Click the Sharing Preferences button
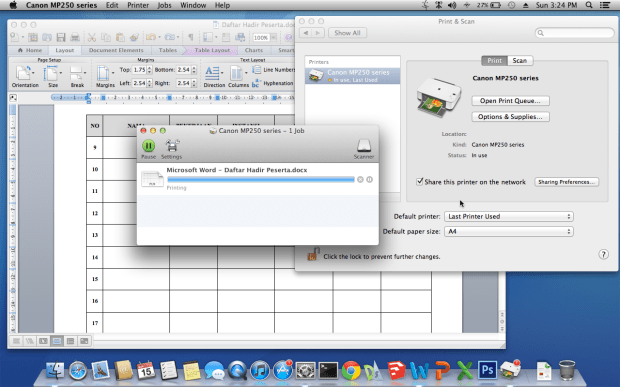The image size is (620, 387). (567, 182)
